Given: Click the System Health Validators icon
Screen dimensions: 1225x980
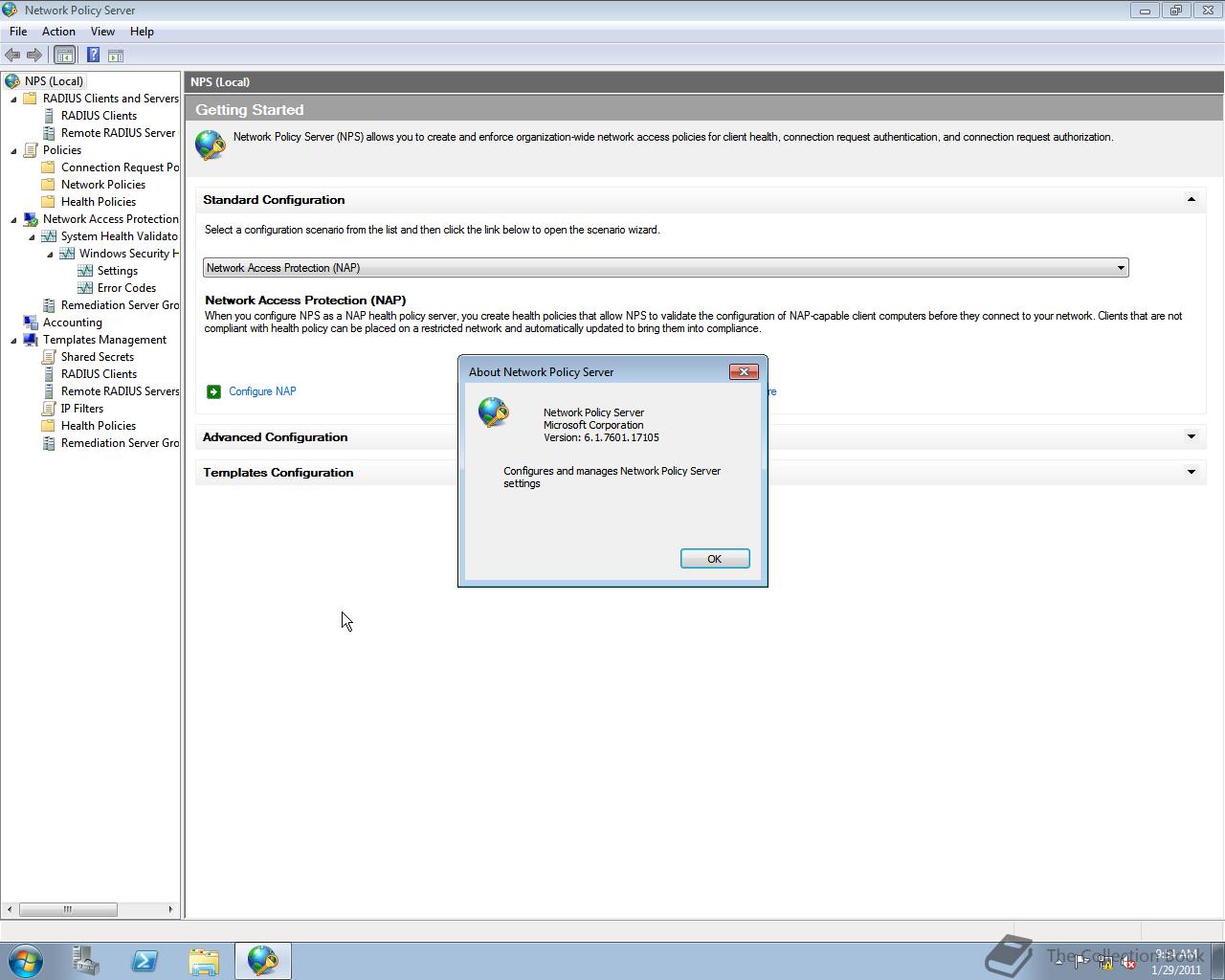Looking at the screenshot, I should pos(49,236).
